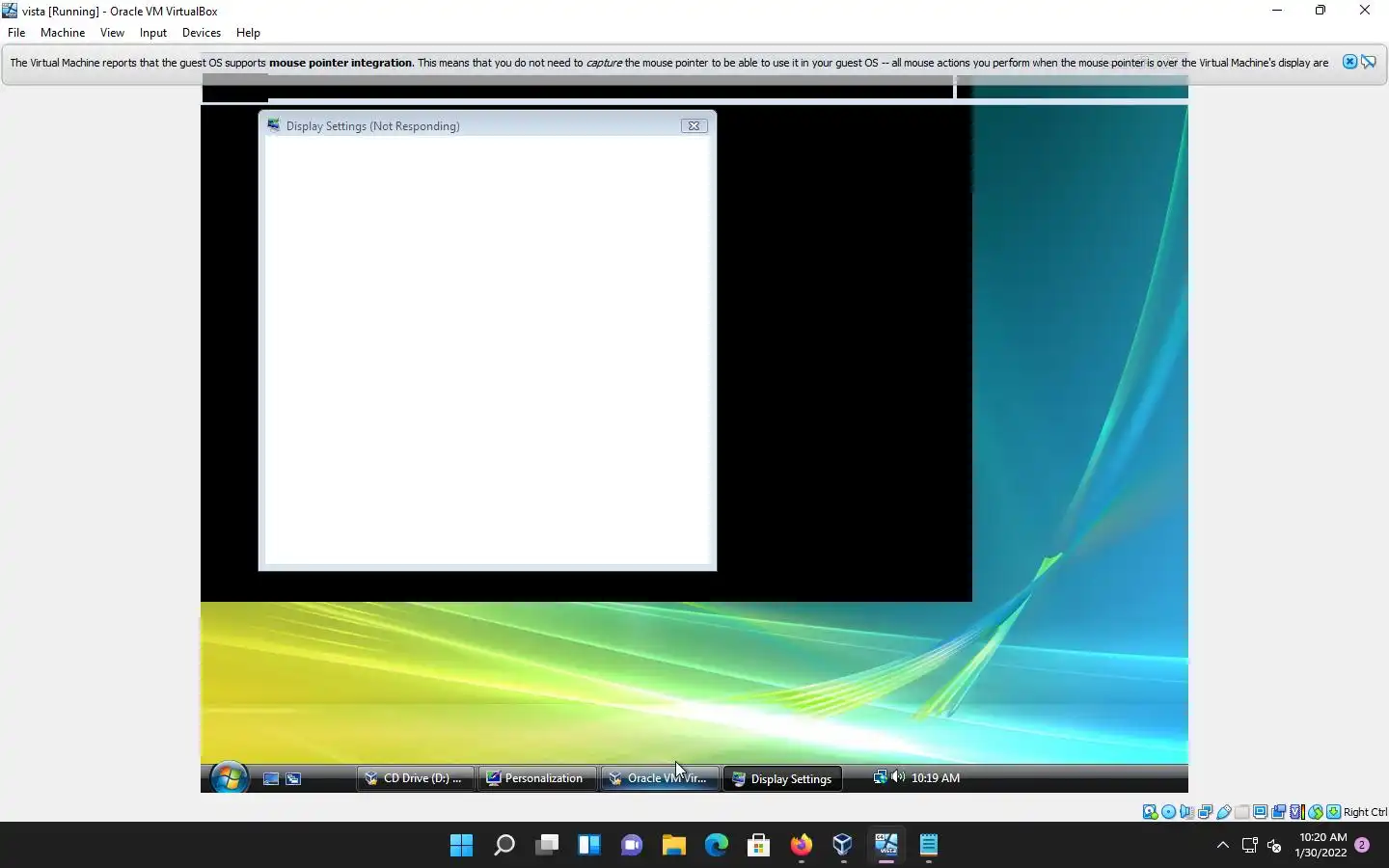Switch to Oracle VM Vir... taskbar button
Screen dimensions: 1389x868
(660, 778)
